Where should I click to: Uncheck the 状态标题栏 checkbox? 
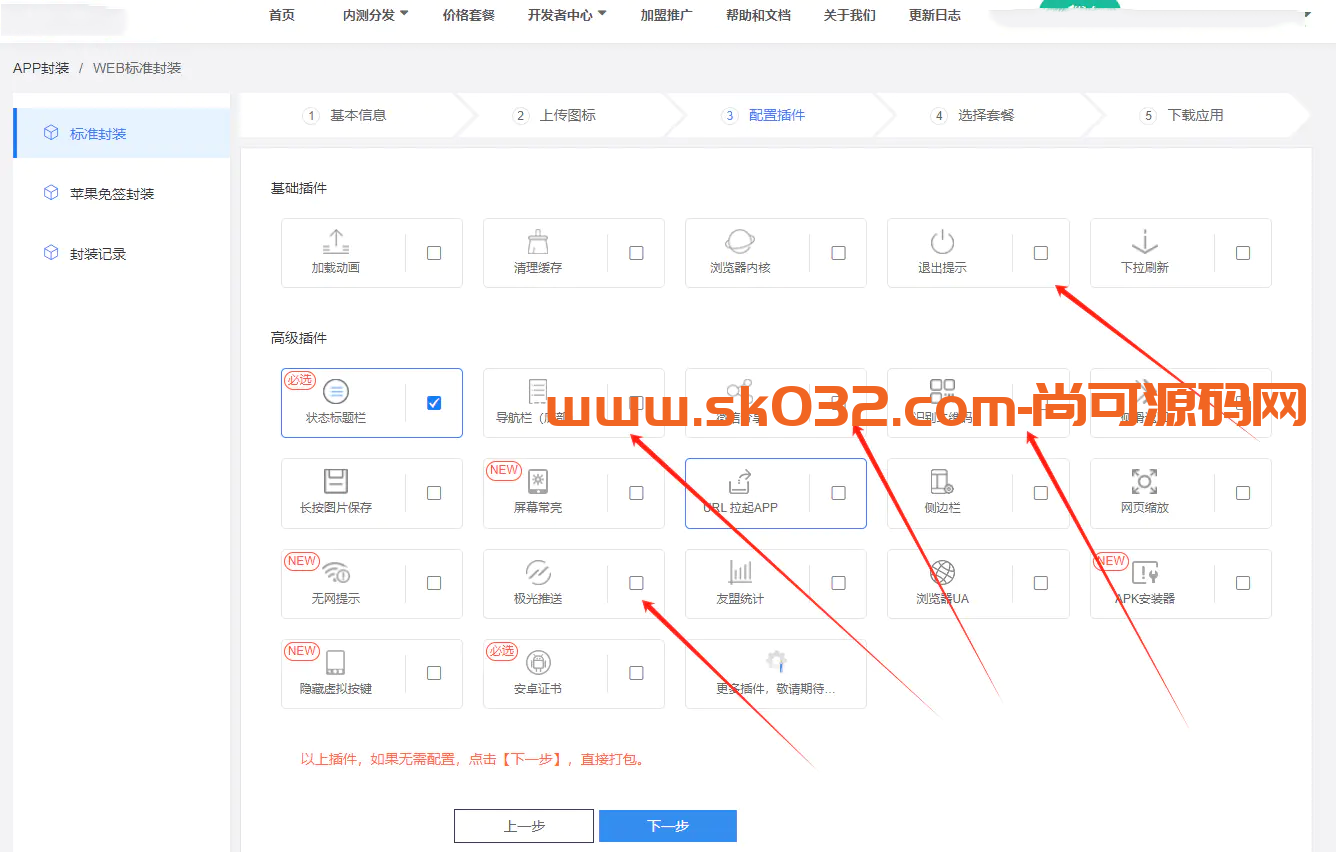pyautogui.click(x=434, y=403)
